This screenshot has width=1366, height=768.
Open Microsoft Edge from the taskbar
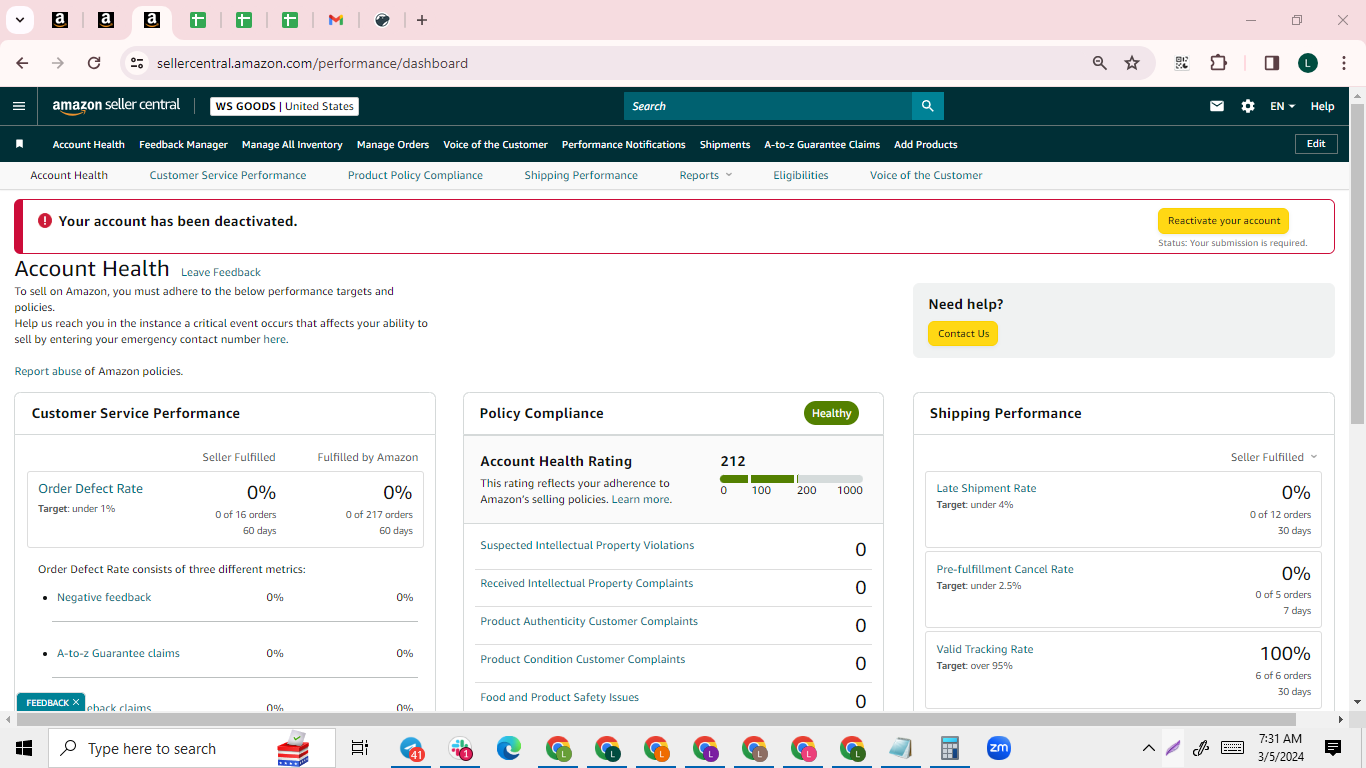click(510, 748)
